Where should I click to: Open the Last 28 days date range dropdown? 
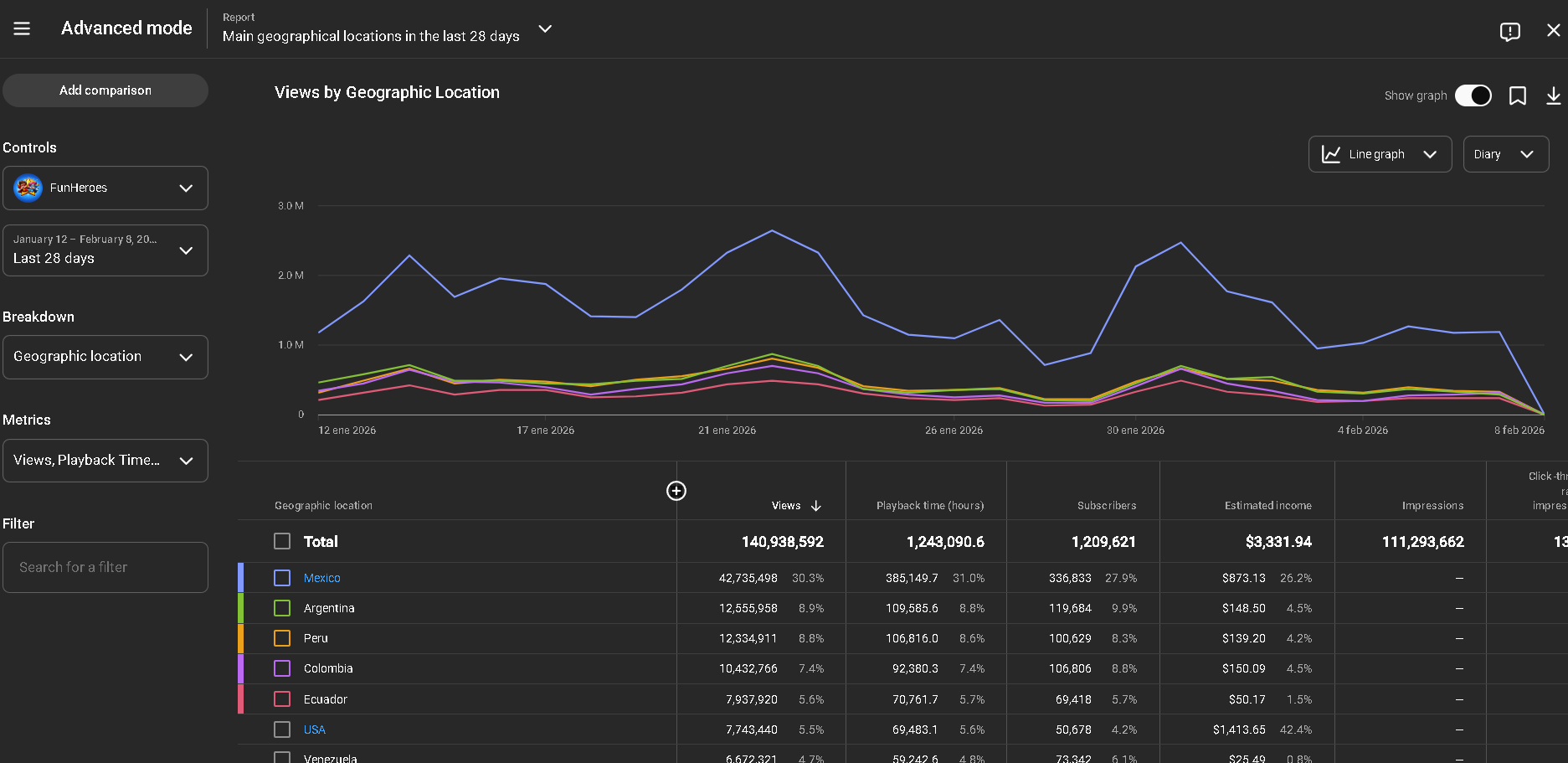[x=105, y=250]
